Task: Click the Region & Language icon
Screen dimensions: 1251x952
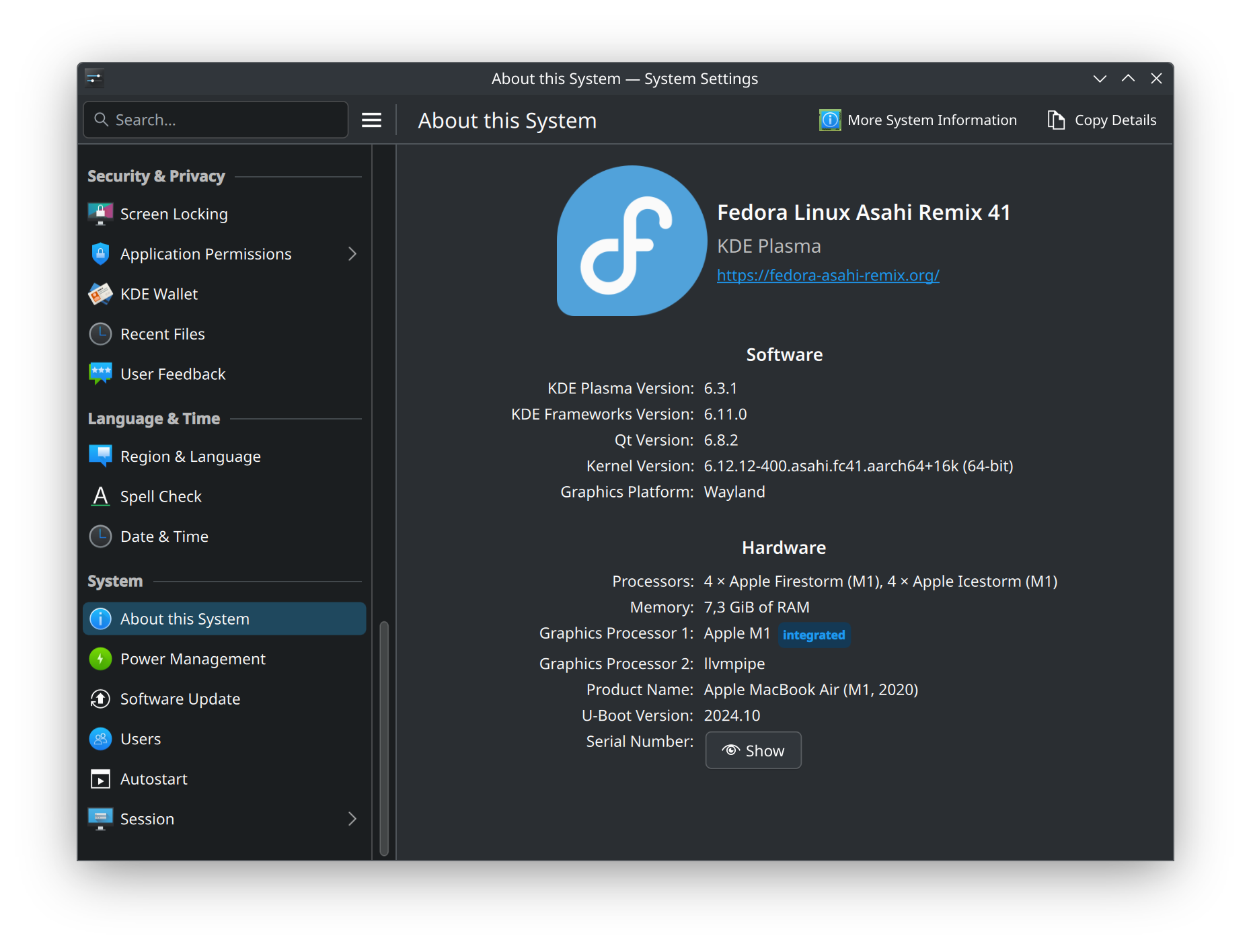Action: click(x=101, y=457)
